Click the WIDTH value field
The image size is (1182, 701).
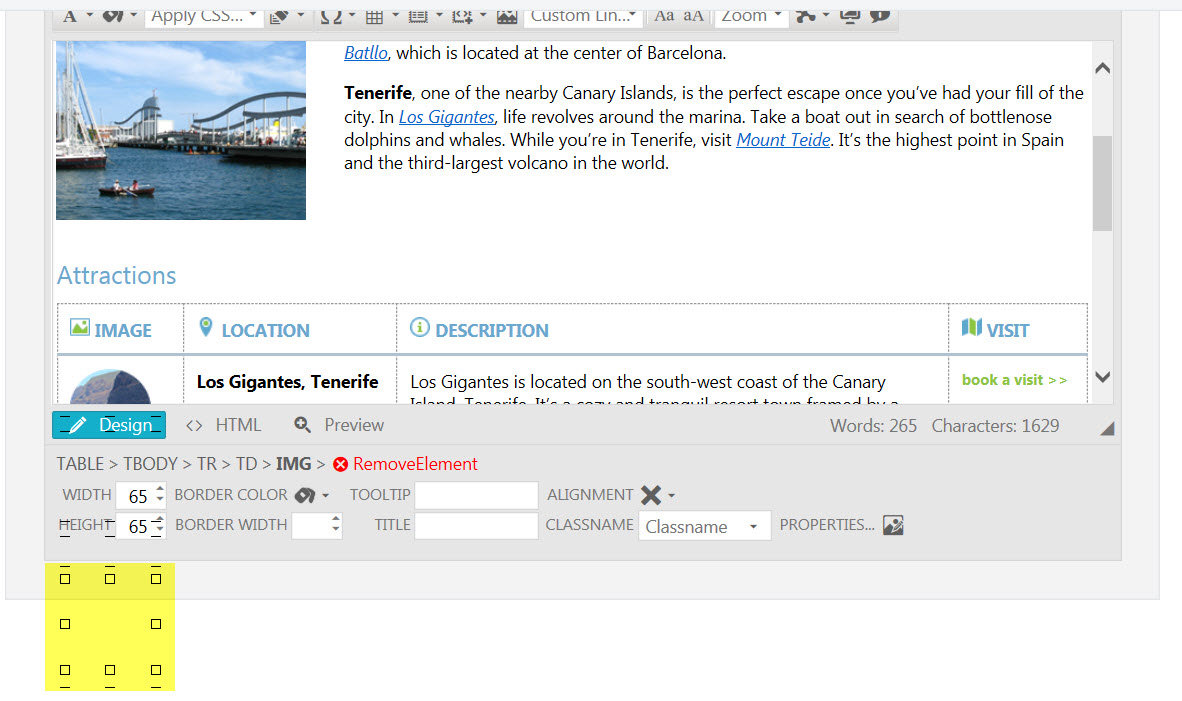136,496
